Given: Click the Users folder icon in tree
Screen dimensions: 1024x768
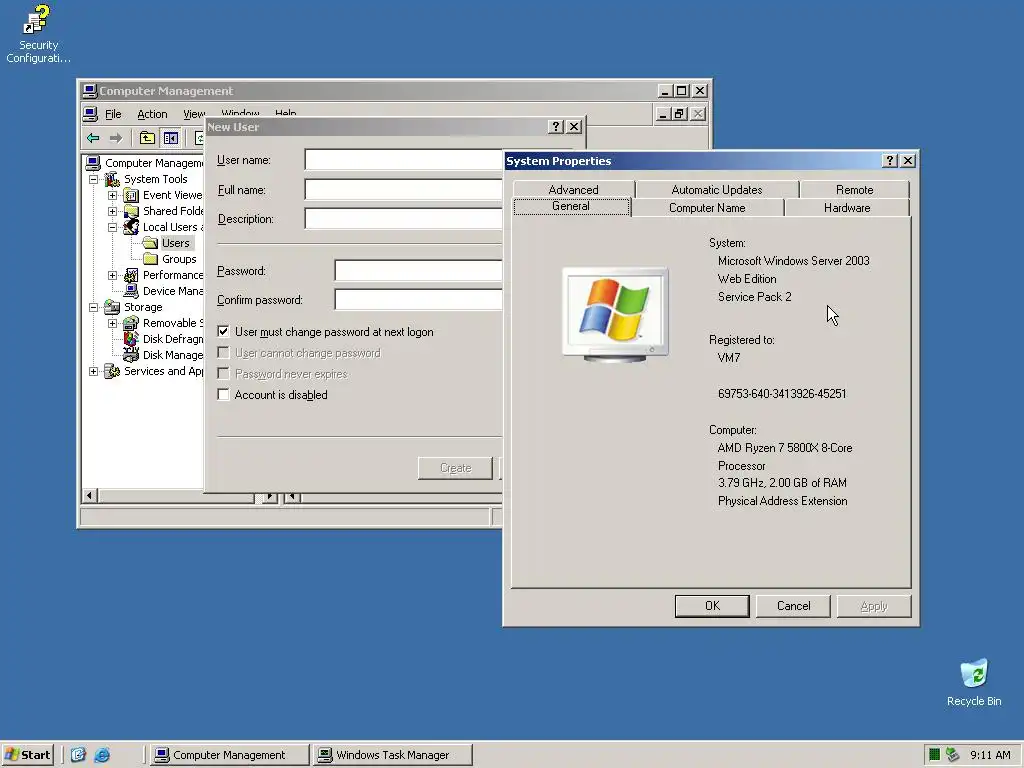Looking at the screenshot, I should 150,243.
